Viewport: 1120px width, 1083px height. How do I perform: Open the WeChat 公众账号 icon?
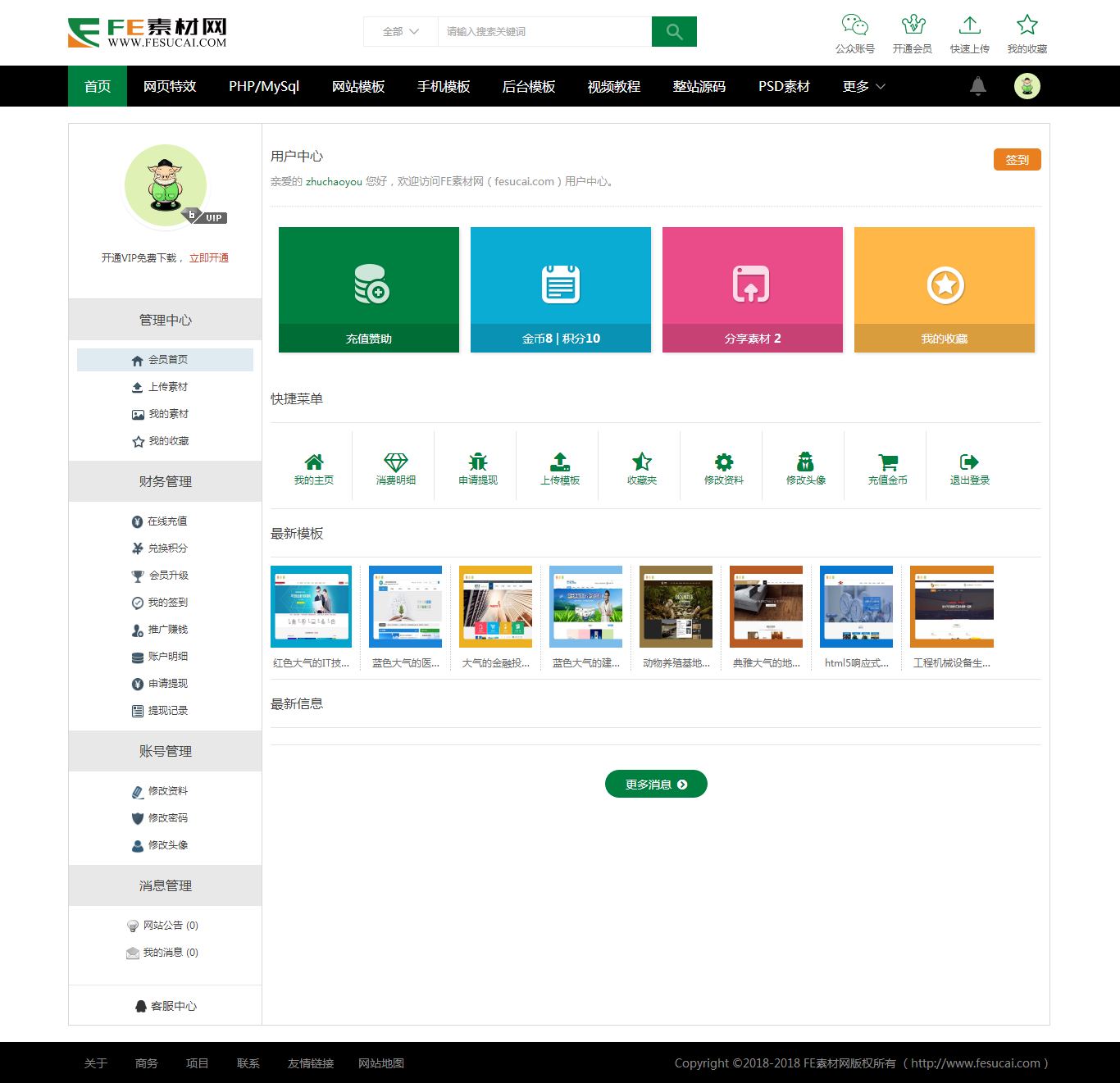(x=854, y=25)
